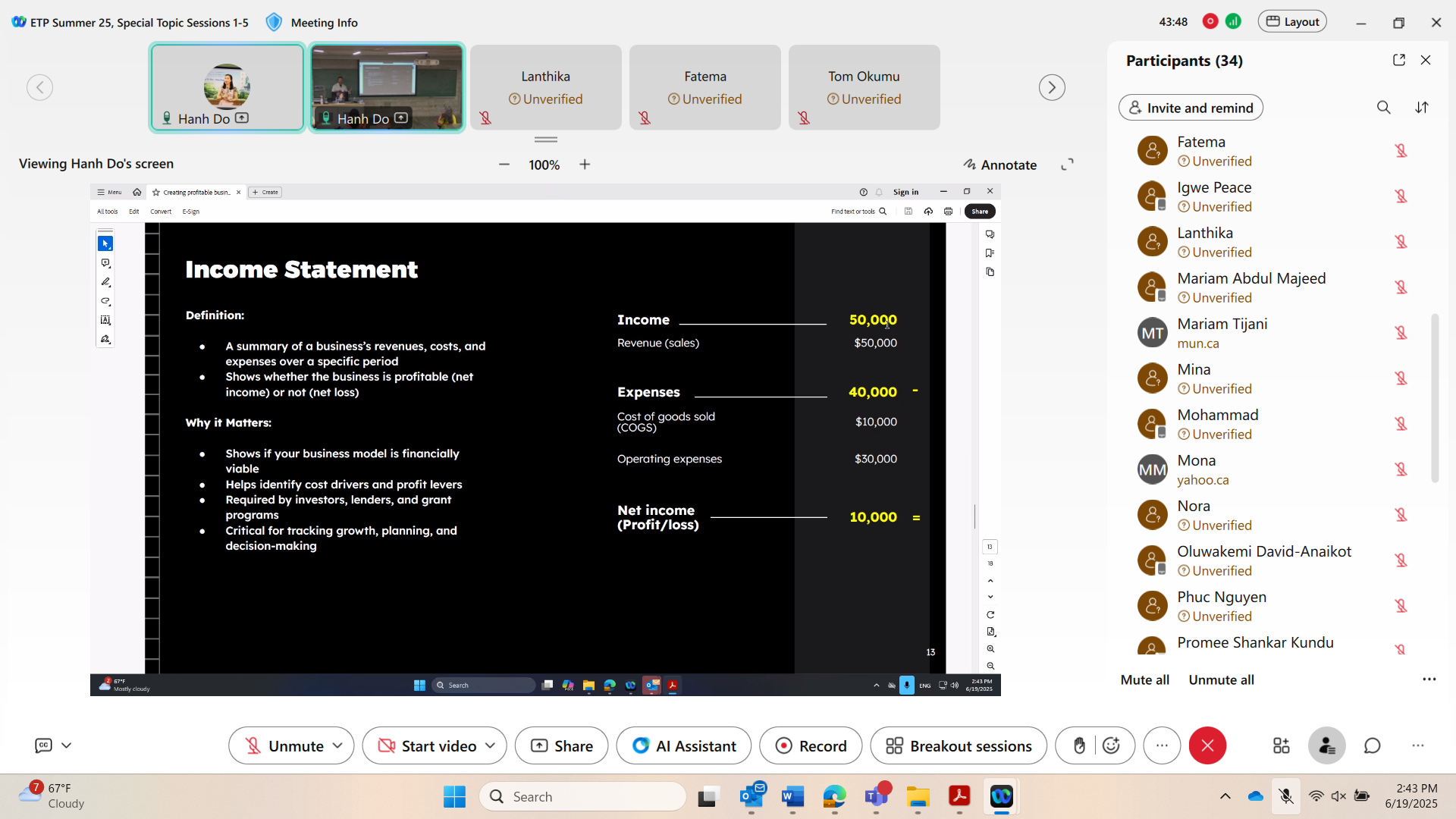Click Unmute all

(x=1221, y=679)
